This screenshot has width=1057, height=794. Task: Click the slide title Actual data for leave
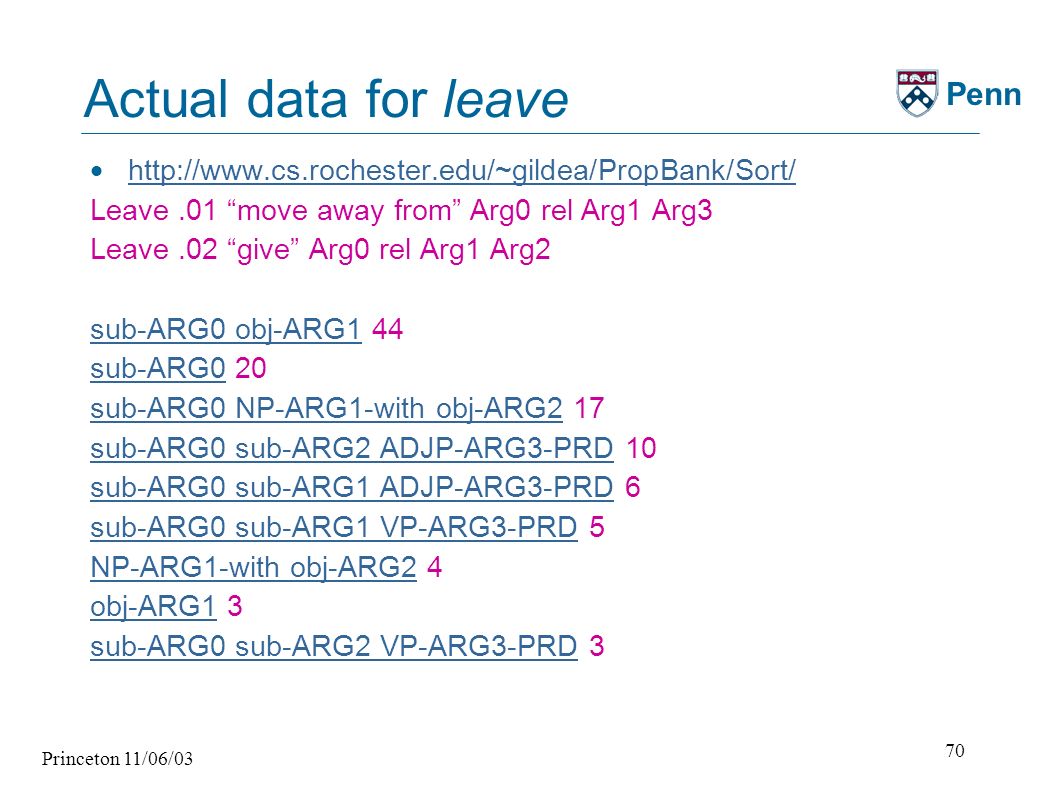(326, 99)
